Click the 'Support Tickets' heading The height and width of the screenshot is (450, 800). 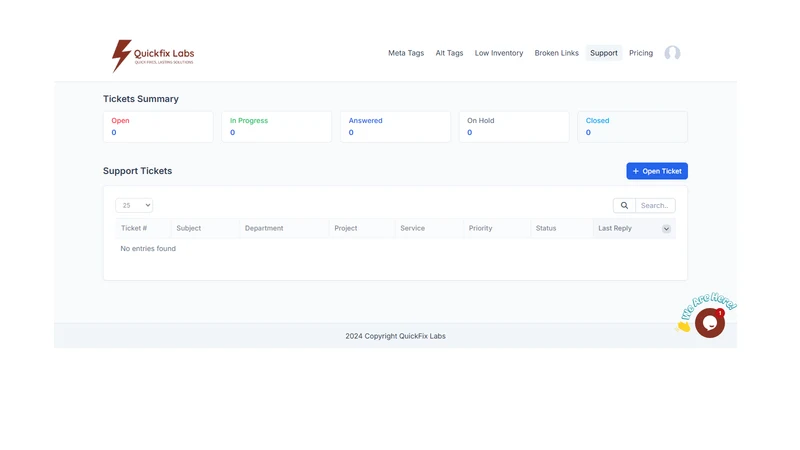137,171
